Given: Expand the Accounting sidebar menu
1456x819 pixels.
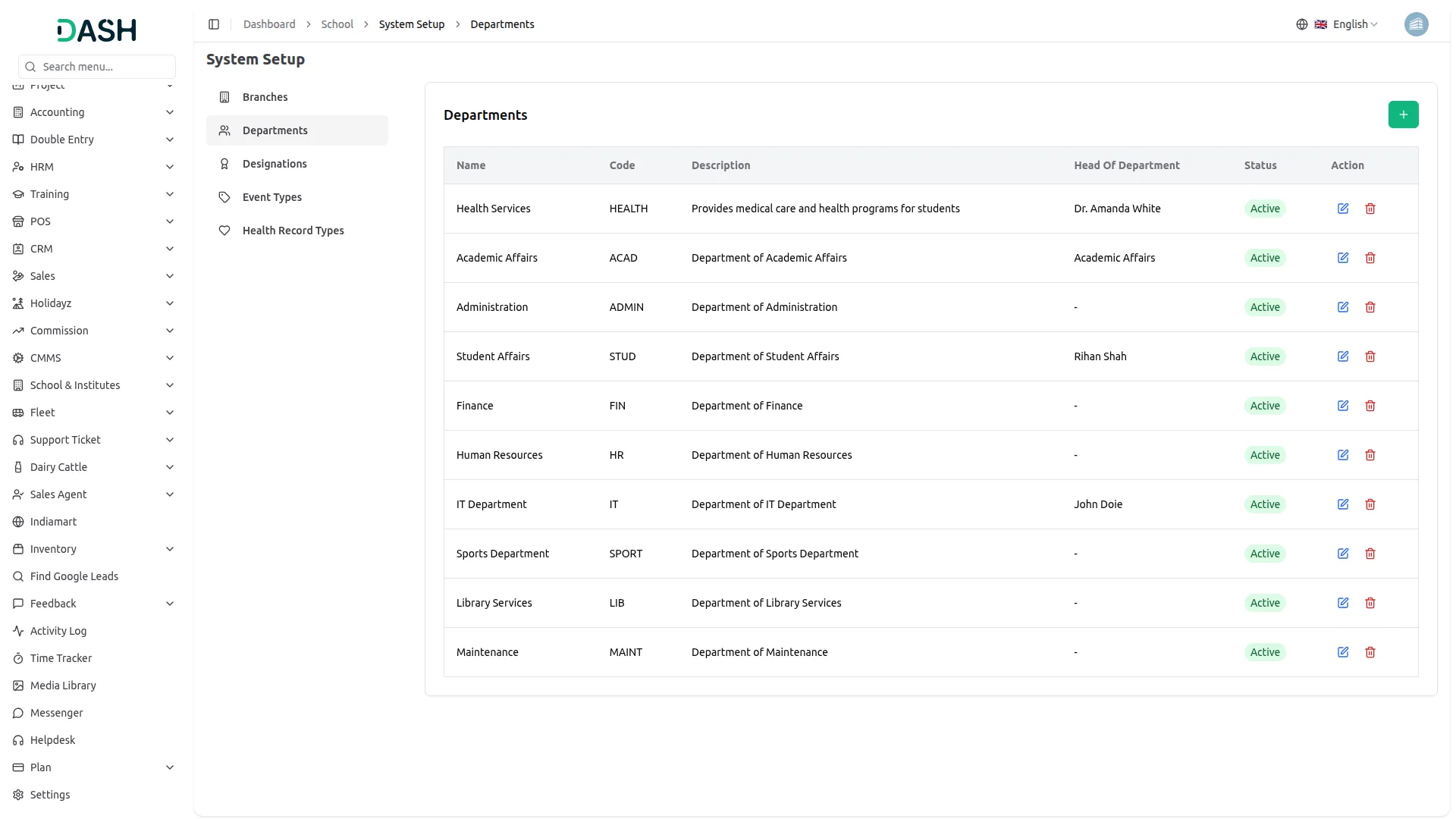Looking at the screenshot, I should pyautogui.click(x=94, y=112).
